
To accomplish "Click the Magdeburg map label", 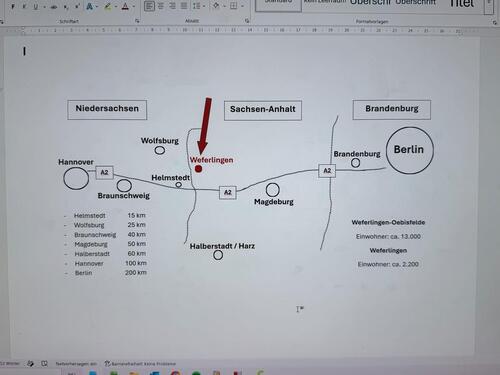I will tap(274, 202).
